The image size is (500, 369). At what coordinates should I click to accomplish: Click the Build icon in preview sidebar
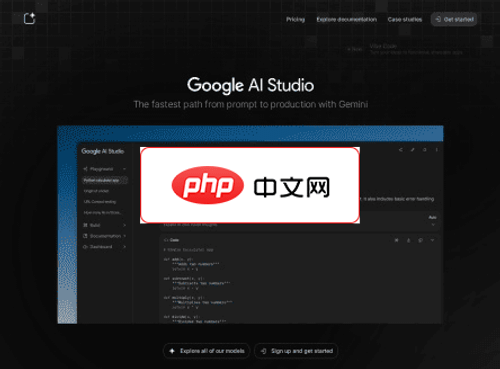coord(85,225)
